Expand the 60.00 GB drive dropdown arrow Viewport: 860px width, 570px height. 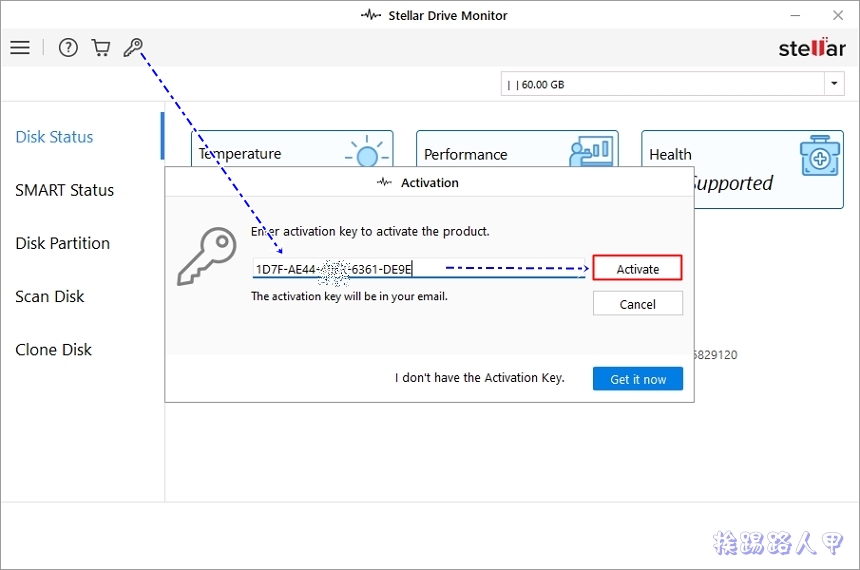pyautogui.click(x=834, y=84)
